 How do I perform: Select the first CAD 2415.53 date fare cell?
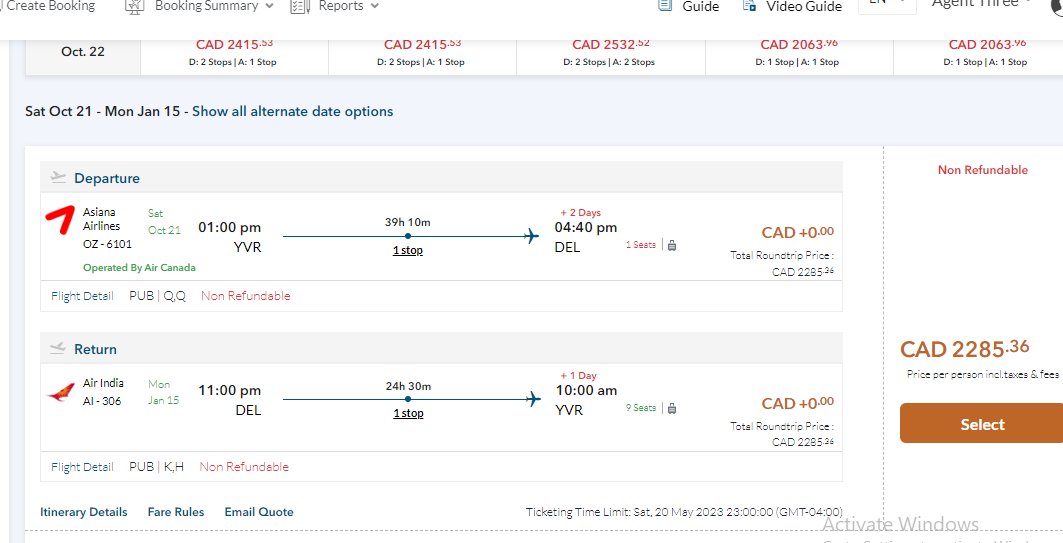pyautogui.click(x=234, y=52)
